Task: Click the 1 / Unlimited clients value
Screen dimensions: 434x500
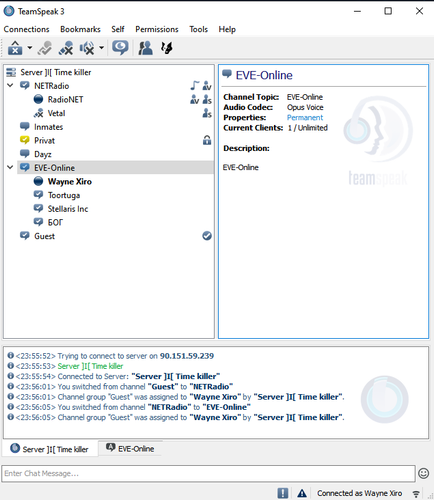Action: (x=308, y=128)
